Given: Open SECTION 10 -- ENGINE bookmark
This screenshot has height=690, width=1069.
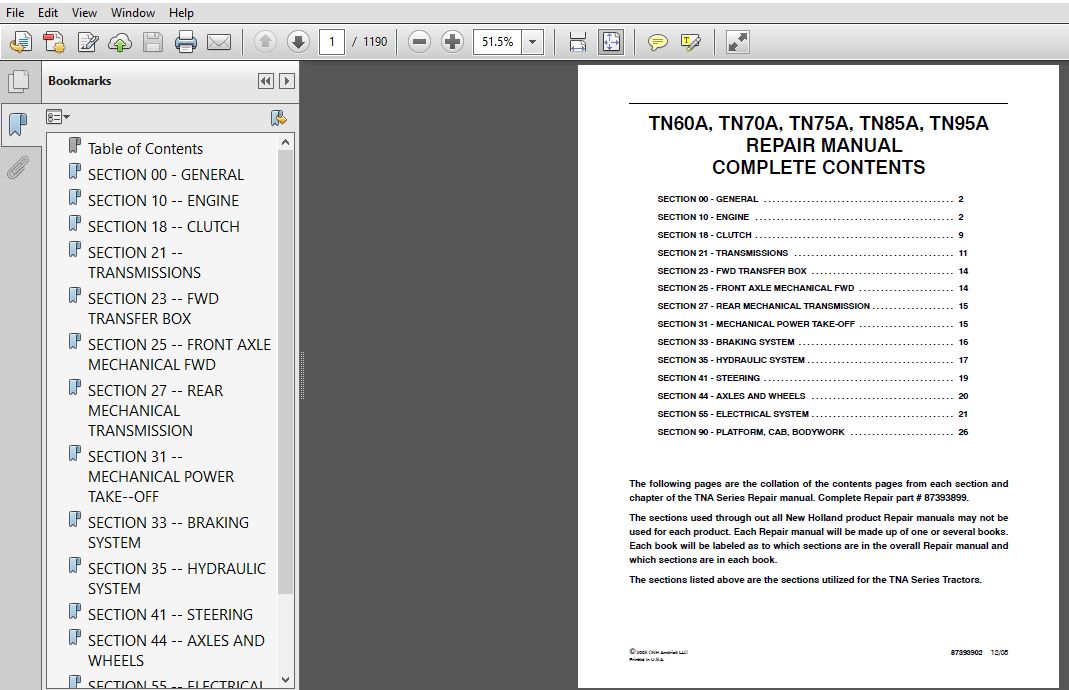Looking at the screenshot, I should click(164, 200).
